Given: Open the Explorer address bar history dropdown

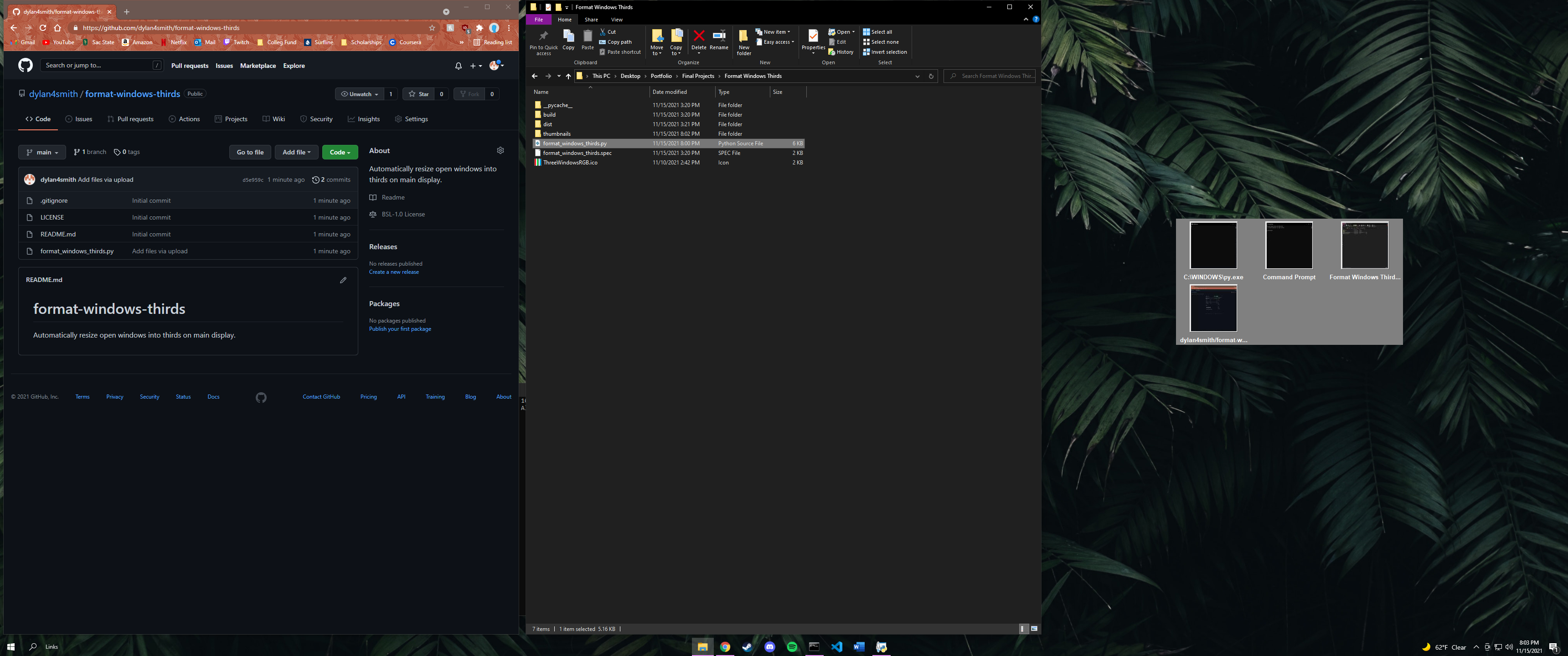Looking at the screenshot, I should coord(917,76).
